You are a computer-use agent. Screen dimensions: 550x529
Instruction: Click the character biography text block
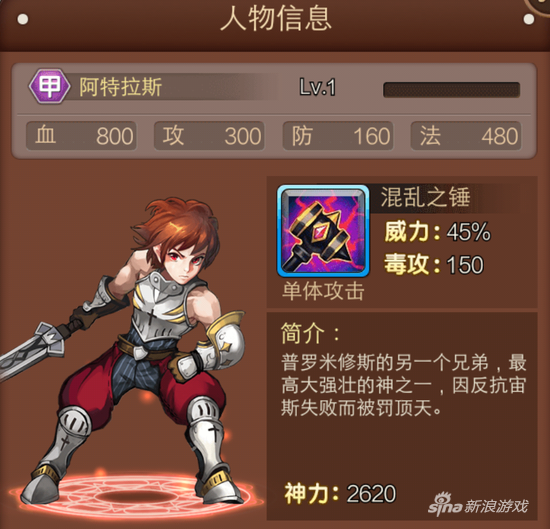(x=403, y=385)
